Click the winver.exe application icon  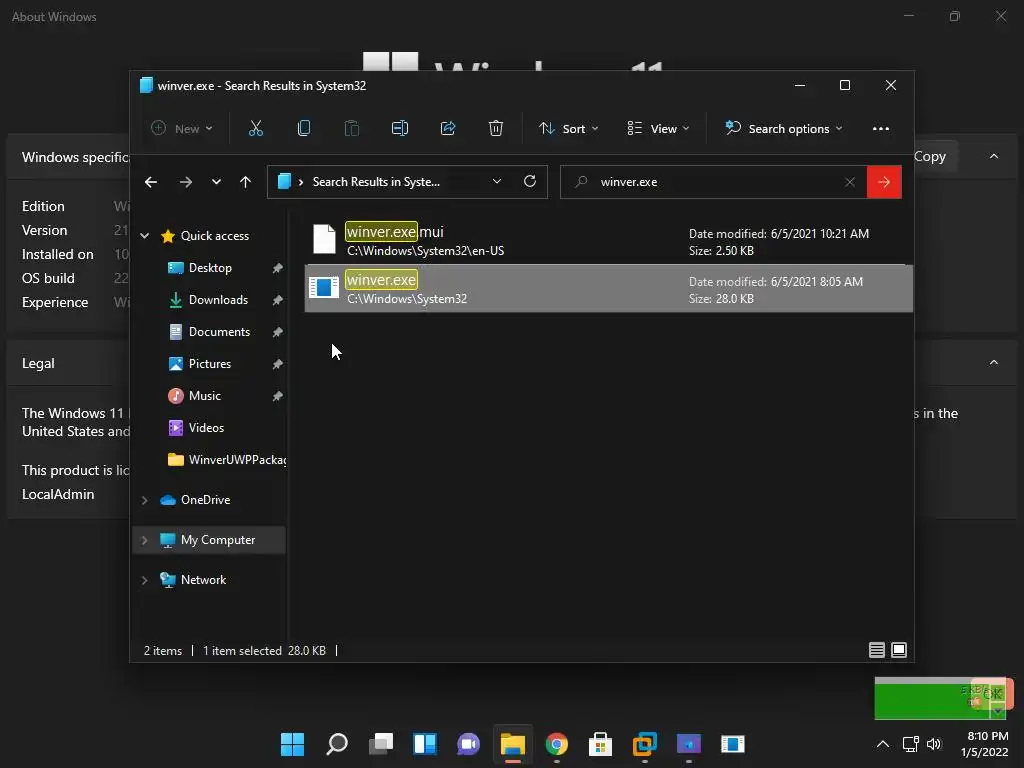(324, 287)
